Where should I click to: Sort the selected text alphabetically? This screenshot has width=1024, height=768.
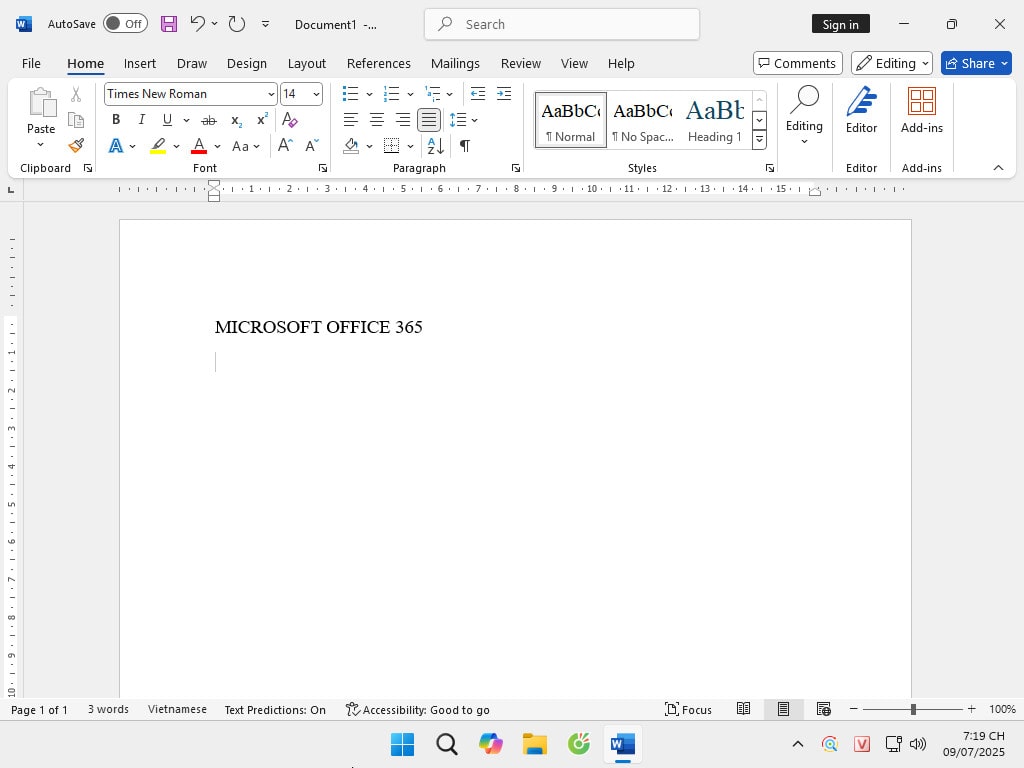(x=436, y=146)
